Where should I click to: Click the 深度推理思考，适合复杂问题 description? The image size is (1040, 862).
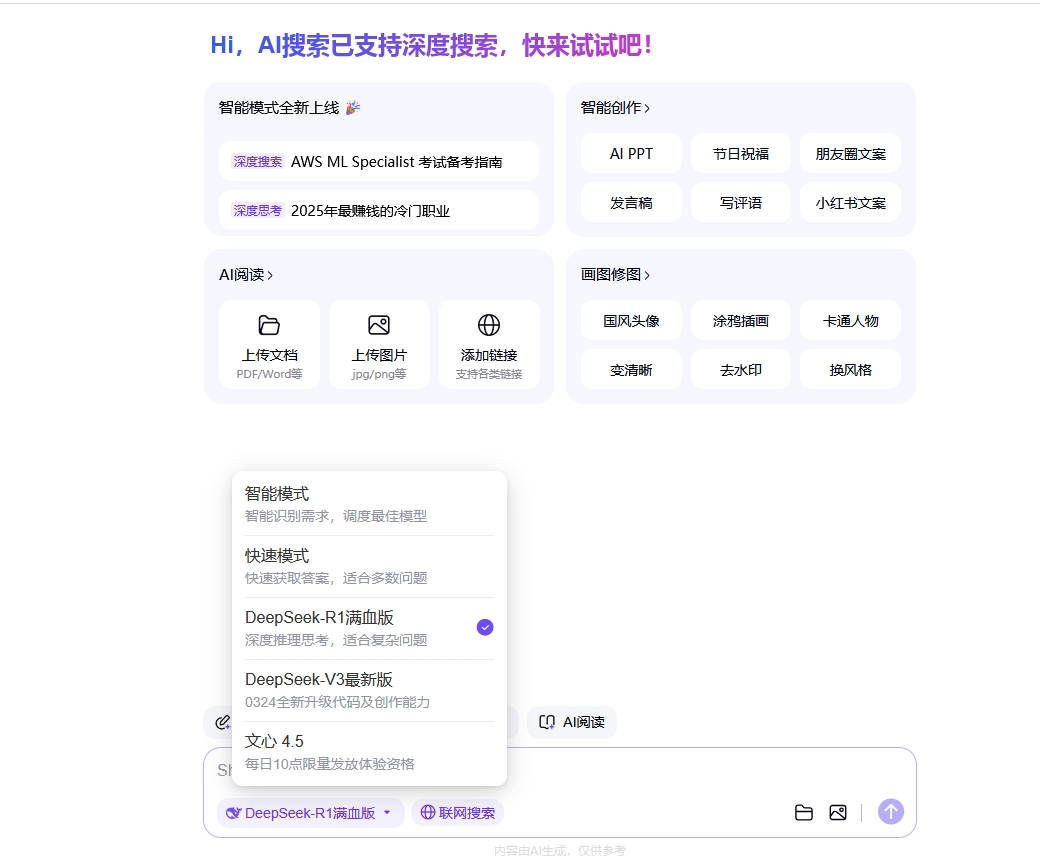click(x=336, y=640)
